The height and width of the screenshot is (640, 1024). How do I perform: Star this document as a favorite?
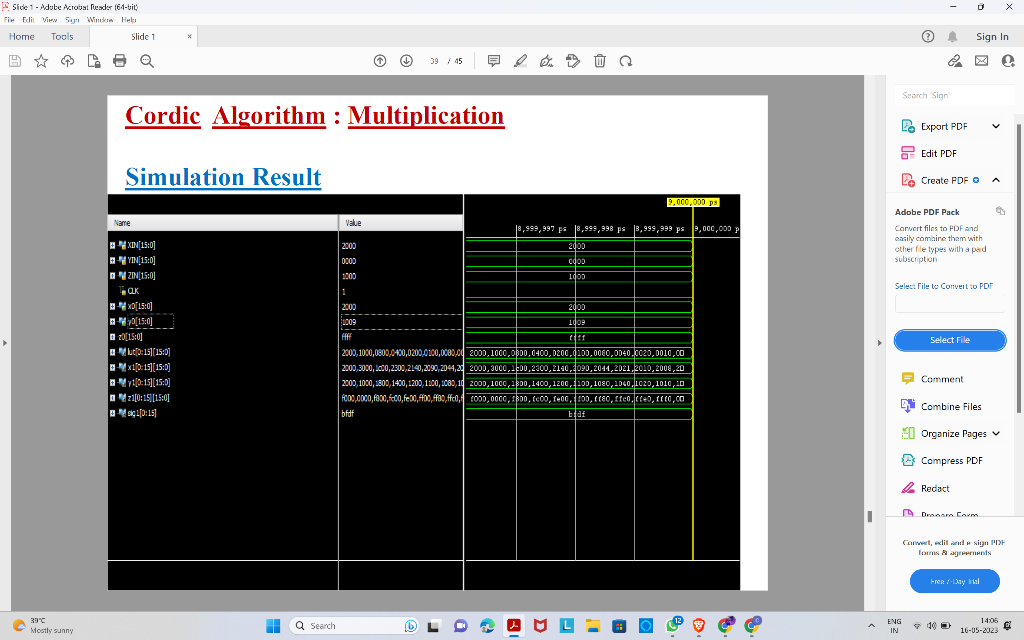[x=40, y=60]
